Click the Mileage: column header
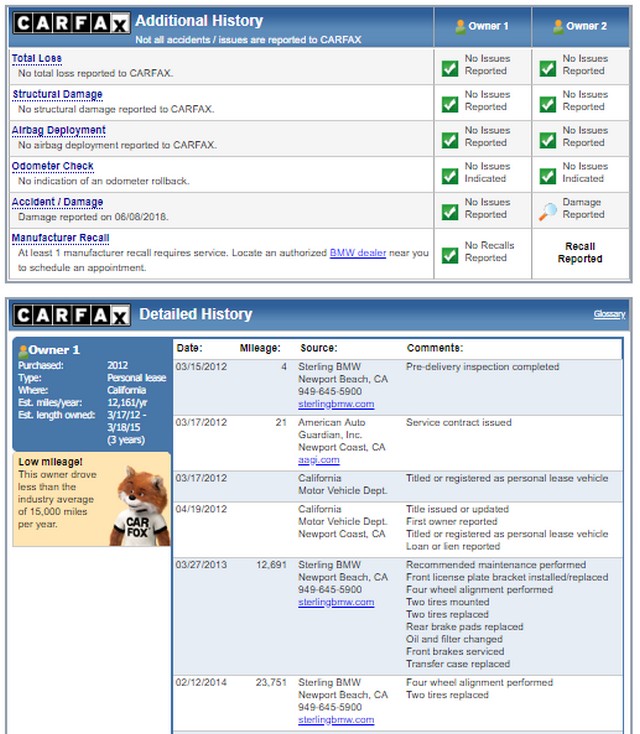The width and height of the screenshot is (640, 734). pos(260,348)
